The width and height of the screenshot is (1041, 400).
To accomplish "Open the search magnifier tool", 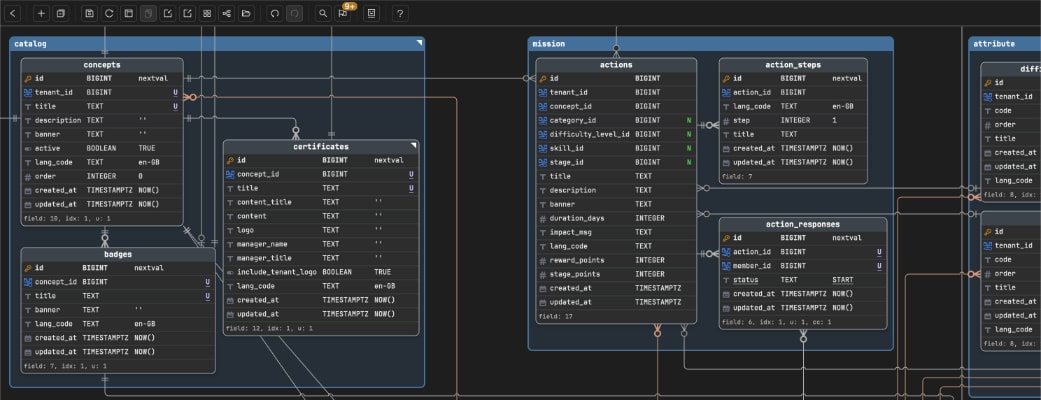I will 323,13.
